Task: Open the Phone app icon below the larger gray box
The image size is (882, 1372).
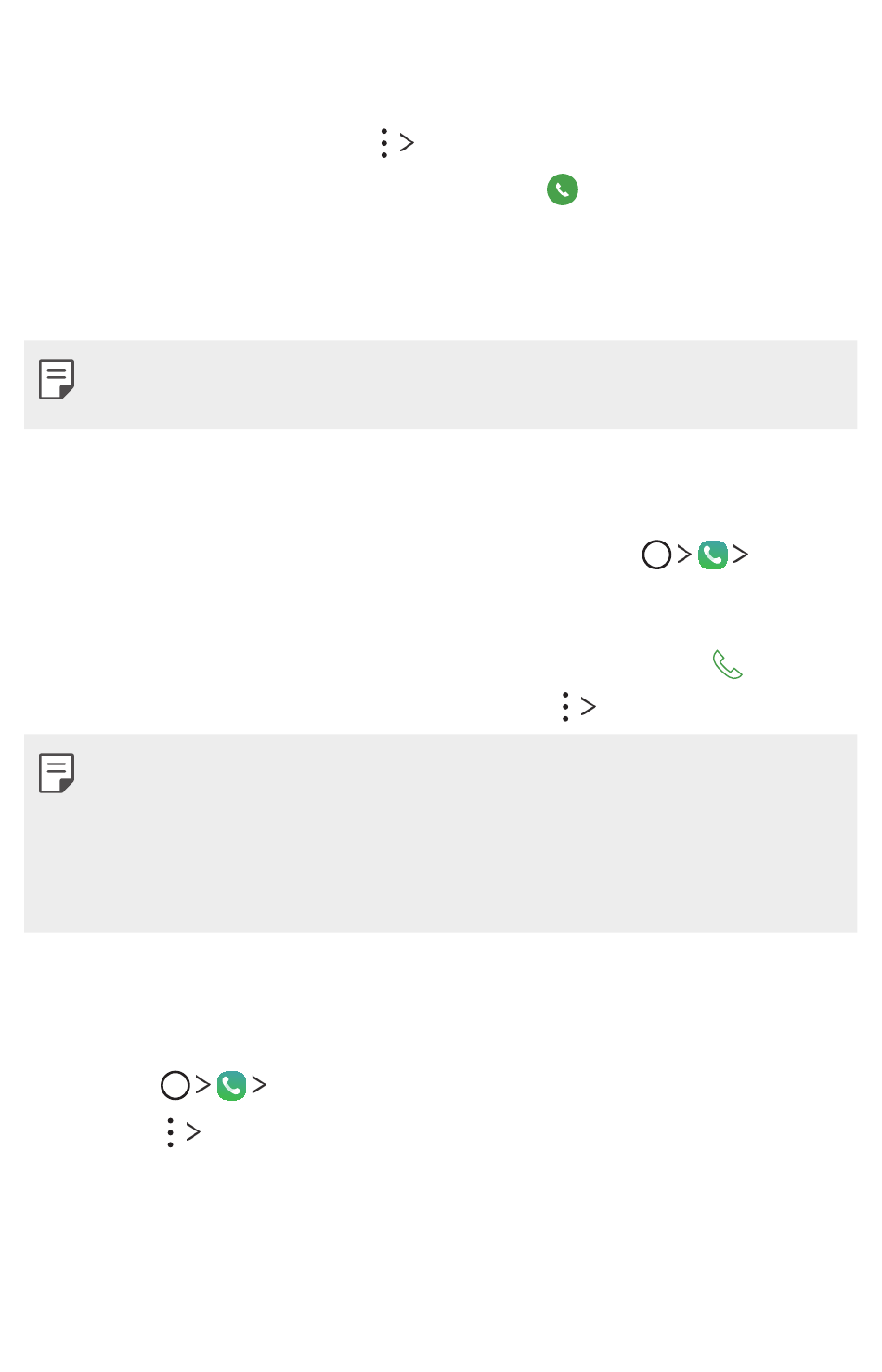Action: 232,1085
